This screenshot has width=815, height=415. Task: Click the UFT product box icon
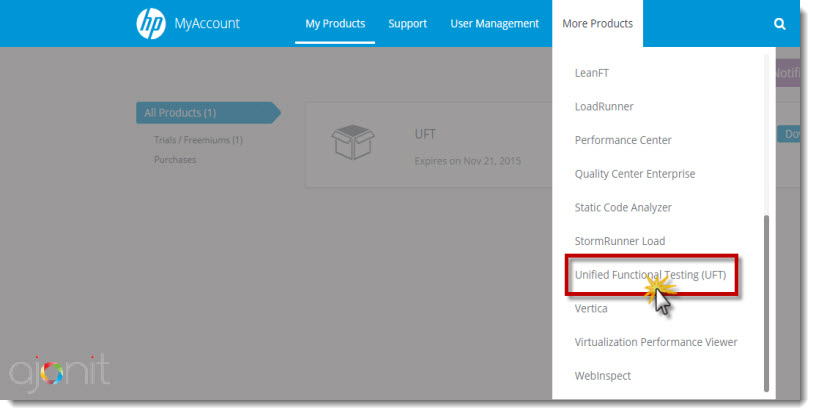coord(353,142)
